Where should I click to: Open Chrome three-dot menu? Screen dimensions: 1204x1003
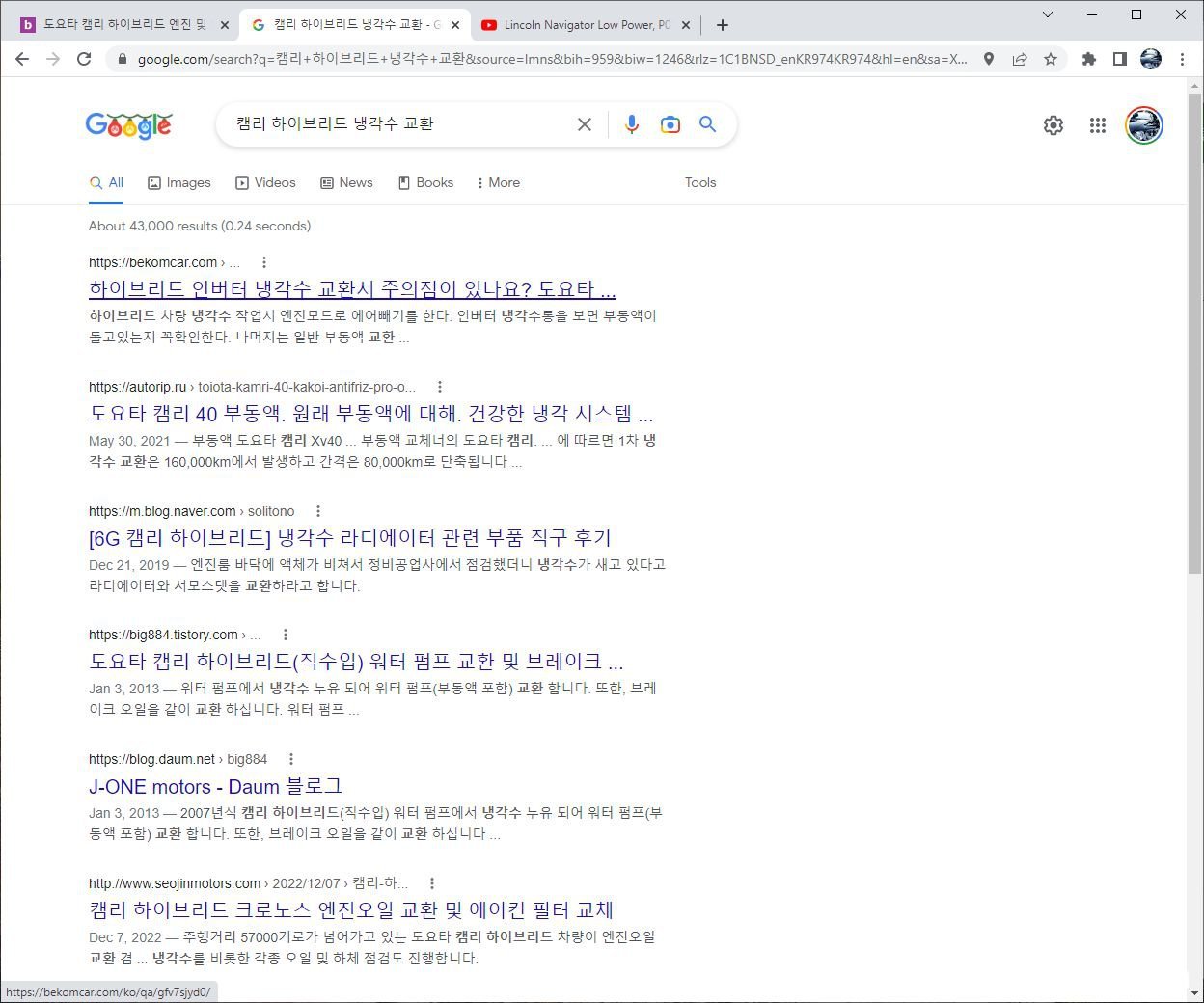point(1182,59)
